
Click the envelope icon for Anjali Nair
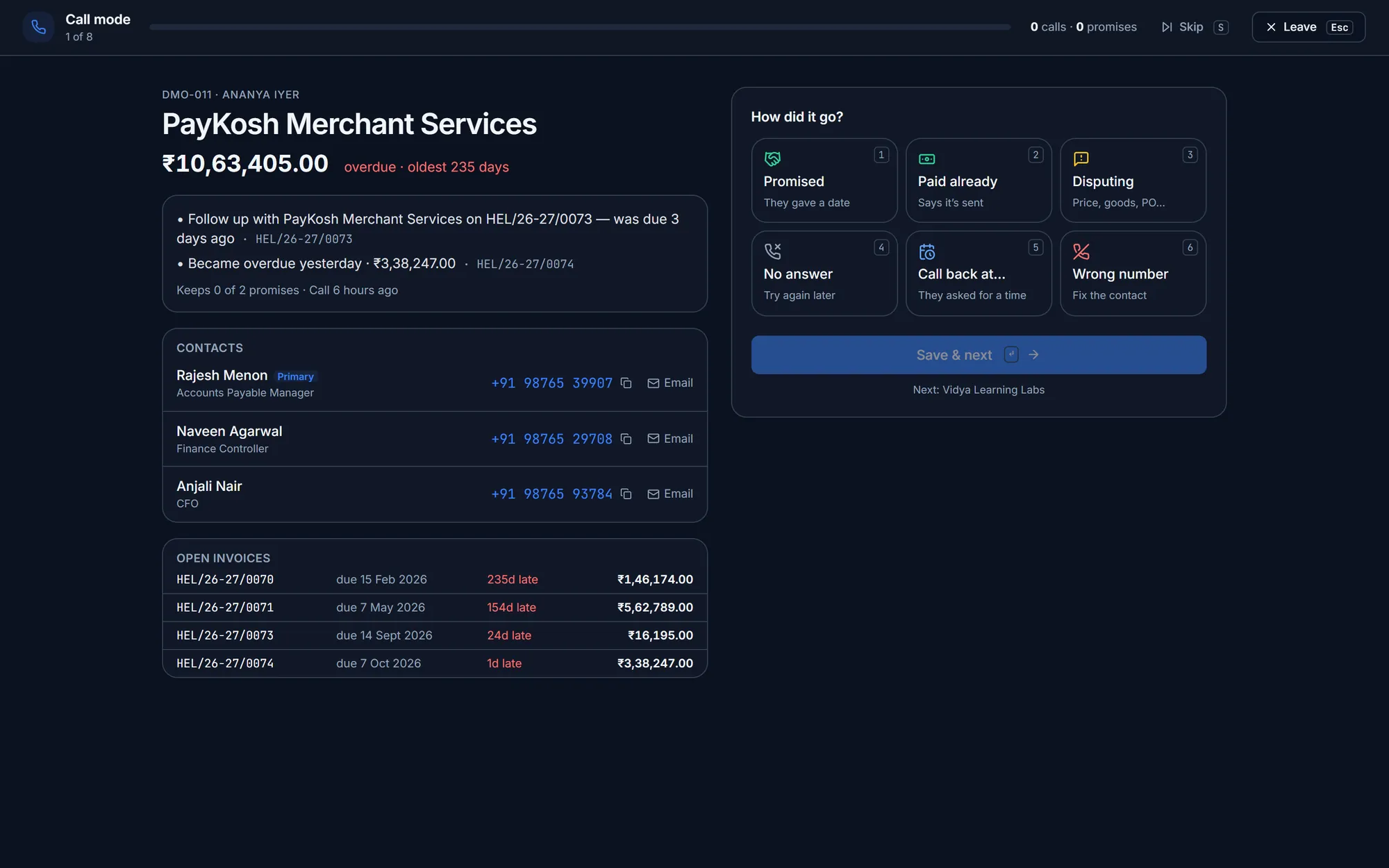[x=654, y=494]
